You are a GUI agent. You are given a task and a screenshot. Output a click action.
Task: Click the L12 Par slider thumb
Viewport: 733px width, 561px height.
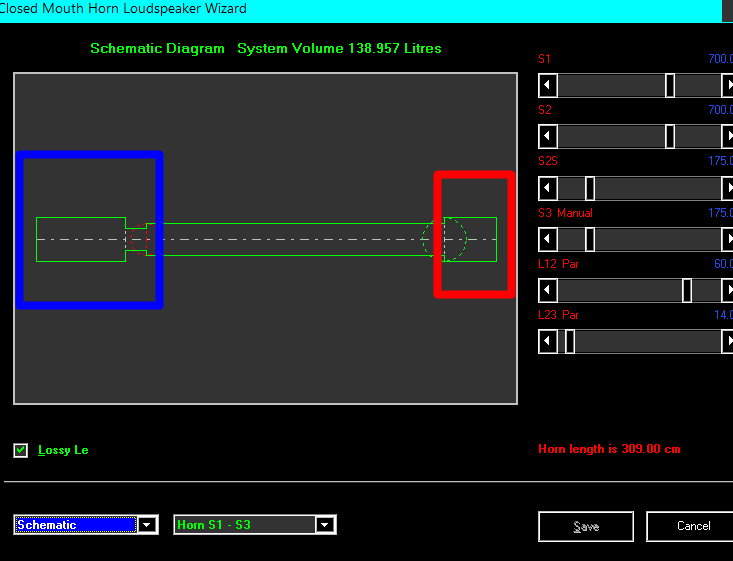pos(687,290)
